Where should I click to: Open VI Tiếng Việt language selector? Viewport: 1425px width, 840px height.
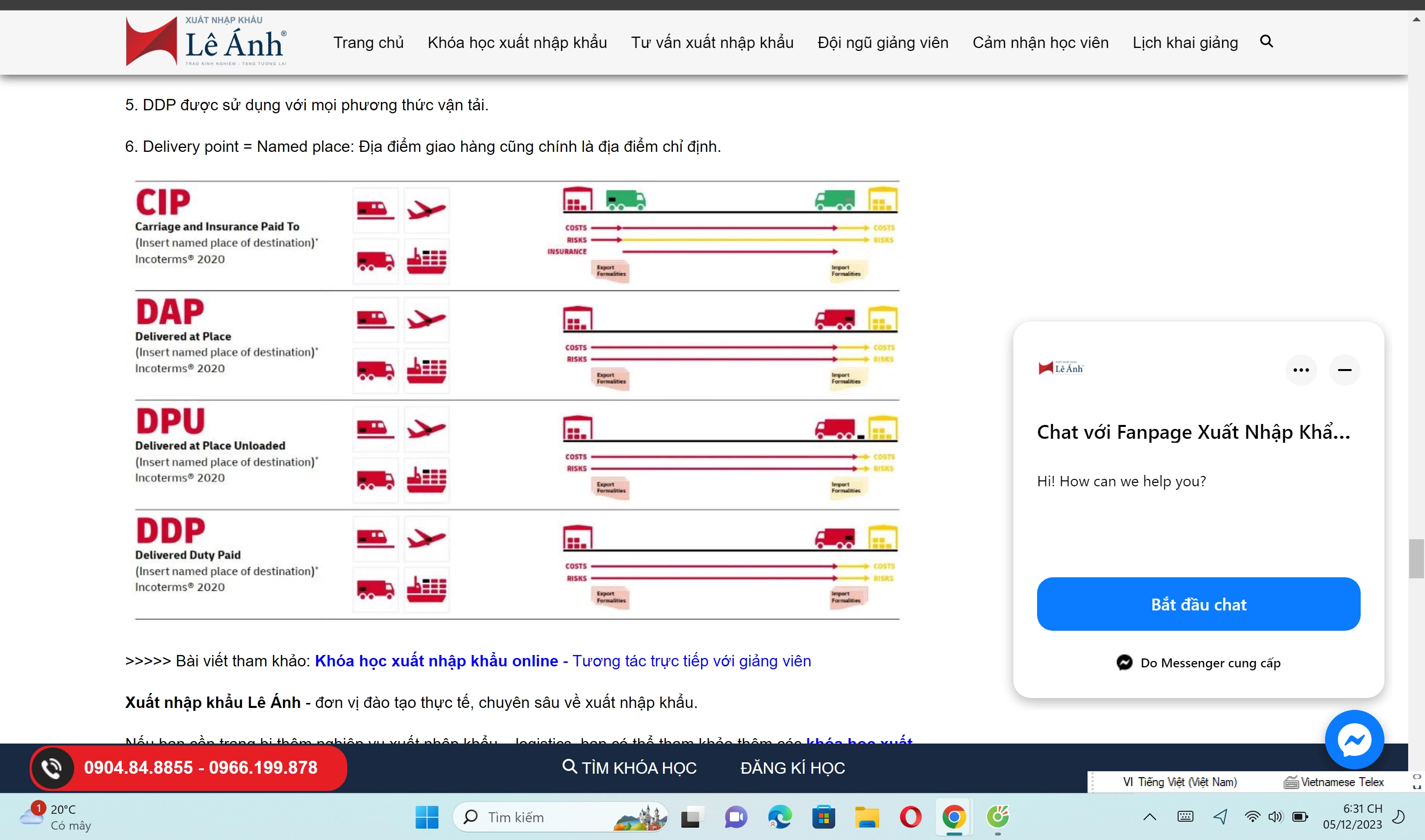click(1180, 782)
